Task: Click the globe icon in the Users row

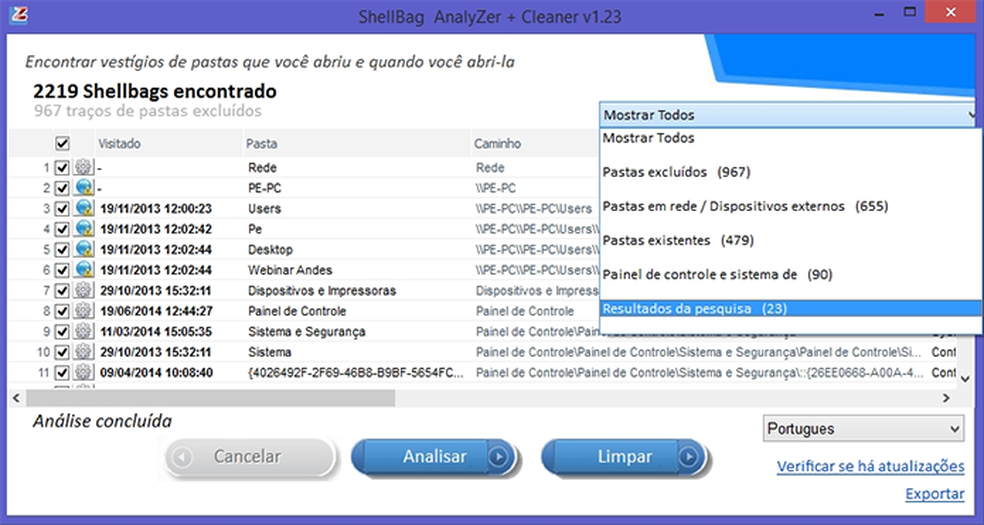Action: pyautogui.click(x=83, y=208)
